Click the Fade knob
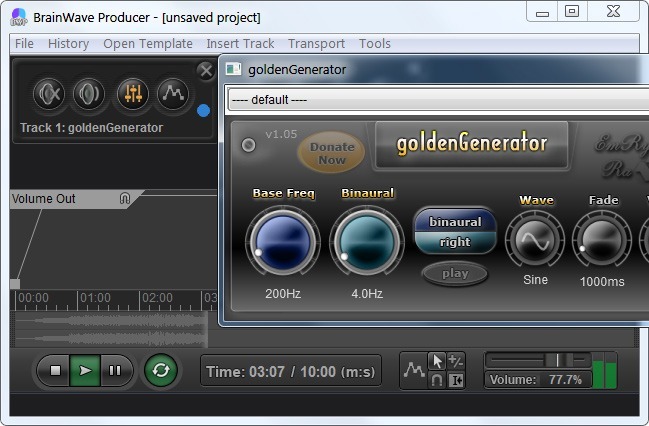The height and width of the screenshot is (426, 649). [x=602, y=240]
